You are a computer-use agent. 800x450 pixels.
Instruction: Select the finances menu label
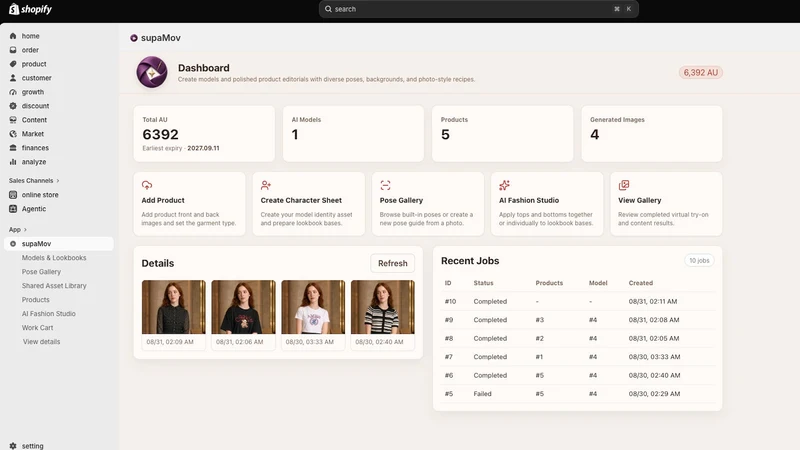35,148
